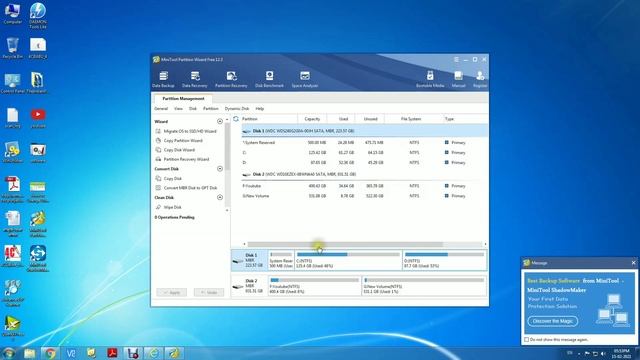This screenshot has width=640, height=360.
Task: Open the Recycle Bin desktop icon
Action: coord(12,48)
